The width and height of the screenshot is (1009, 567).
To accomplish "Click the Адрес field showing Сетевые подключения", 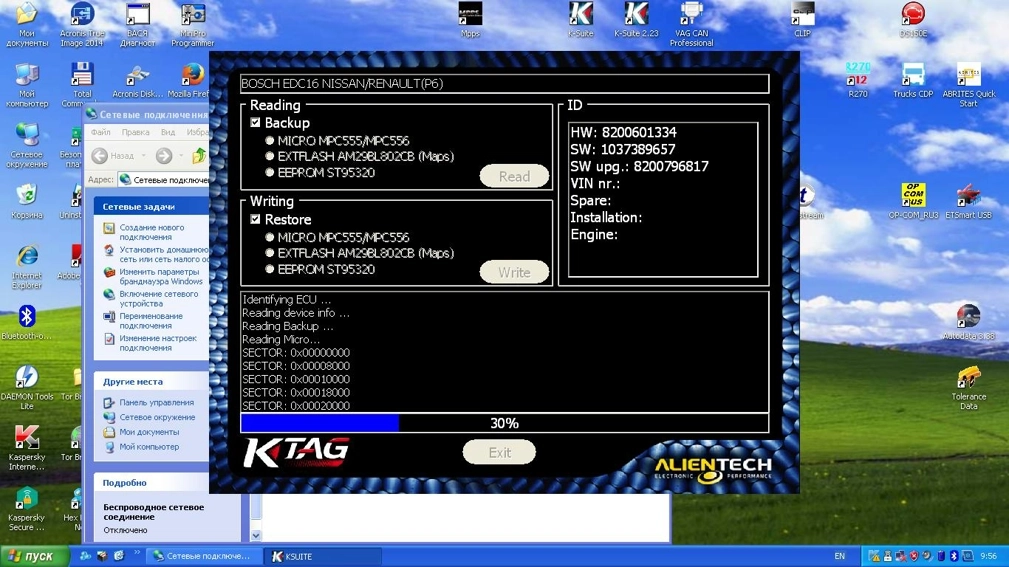I will click(x=164, y=180).
